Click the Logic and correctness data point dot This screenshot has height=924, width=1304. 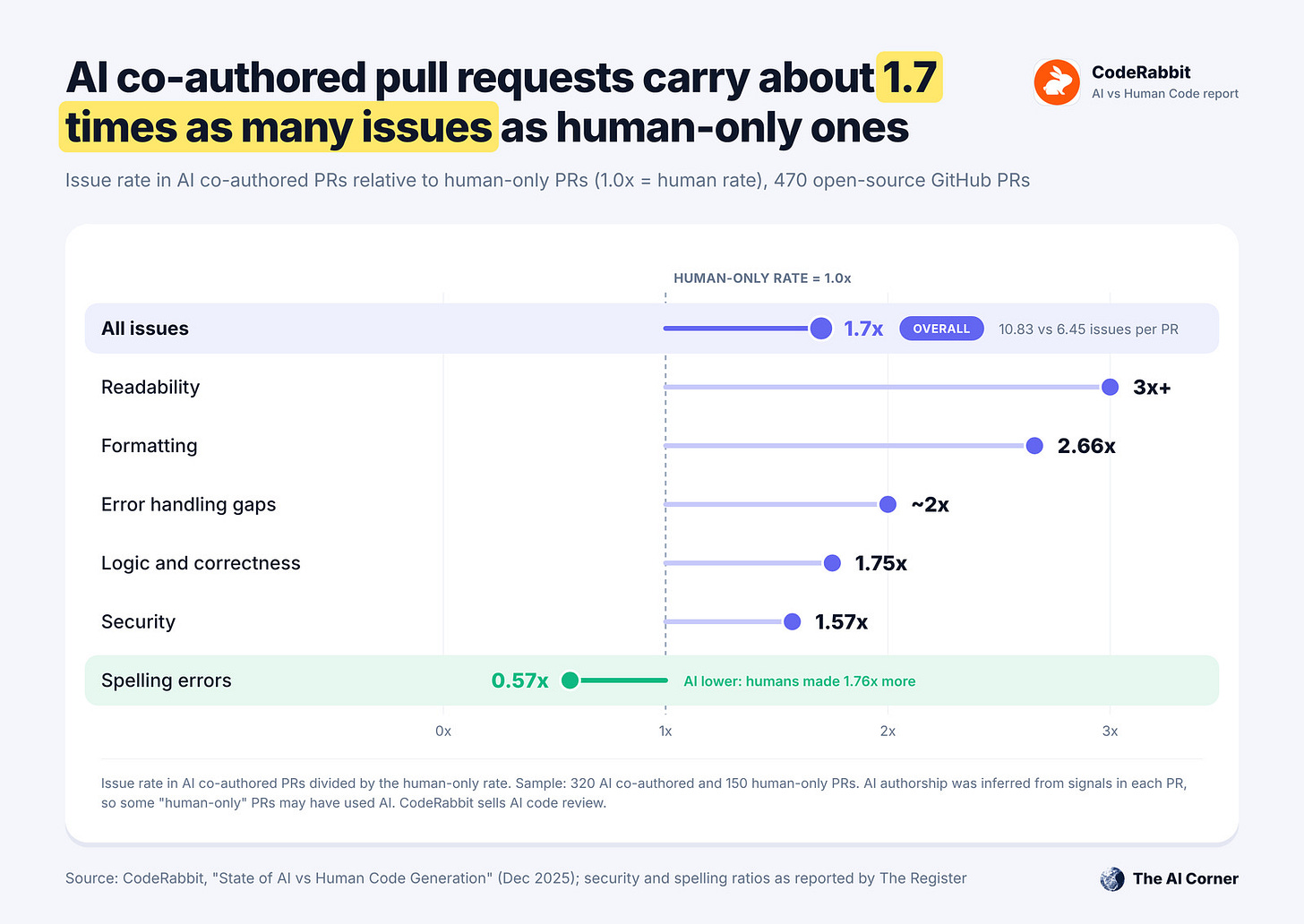tap(832, 563)
